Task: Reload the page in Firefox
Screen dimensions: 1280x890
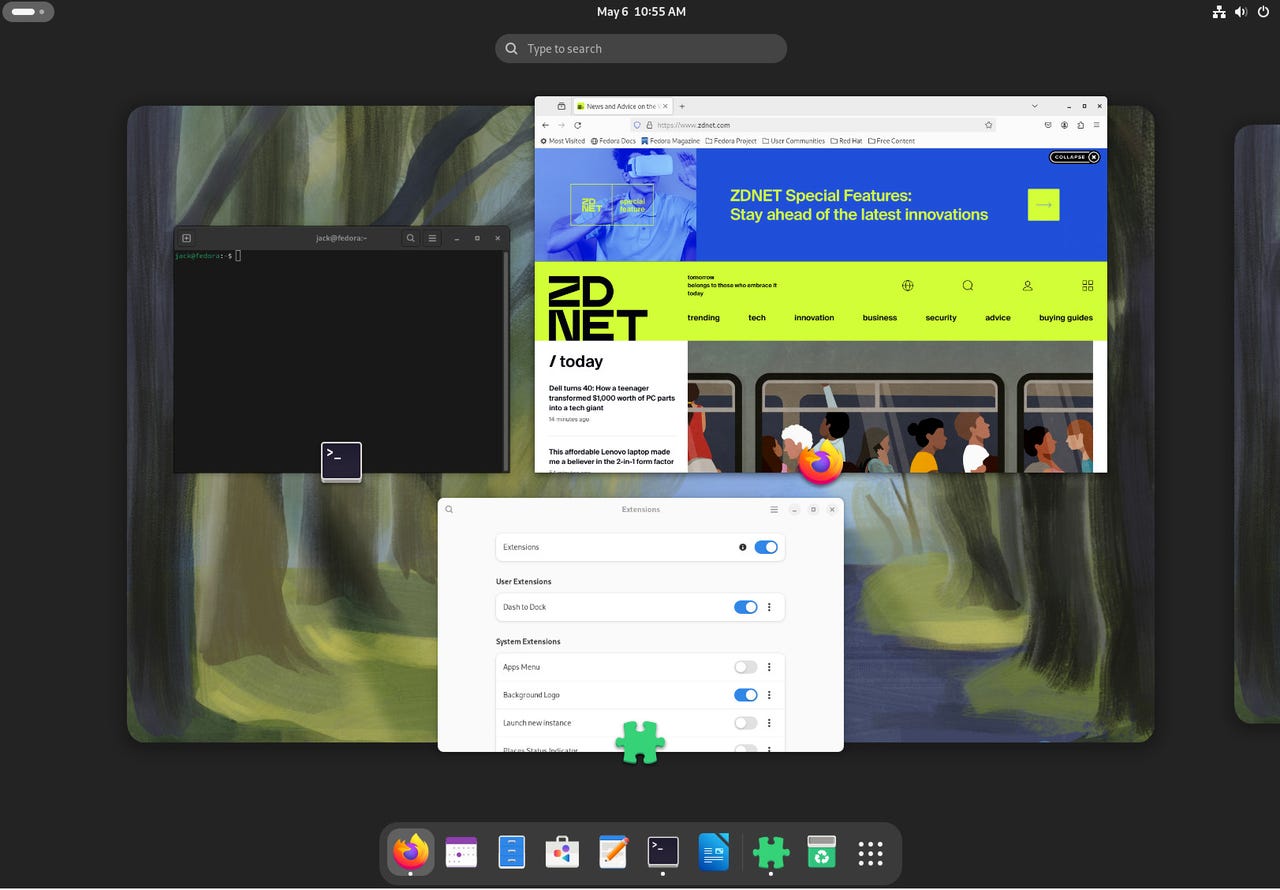Action: point(577,125)
